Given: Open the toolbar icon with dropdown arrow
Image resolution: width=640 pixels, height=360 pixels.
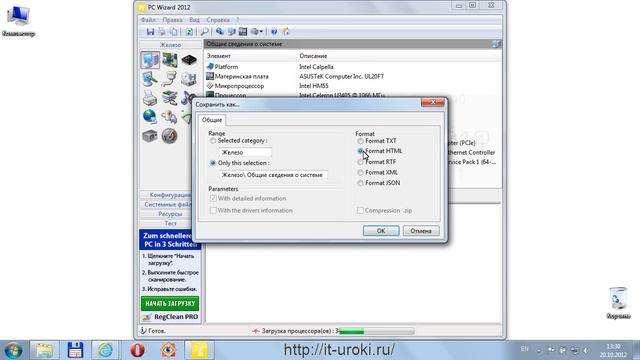Looking at the screenshot, I should (257, 32).
